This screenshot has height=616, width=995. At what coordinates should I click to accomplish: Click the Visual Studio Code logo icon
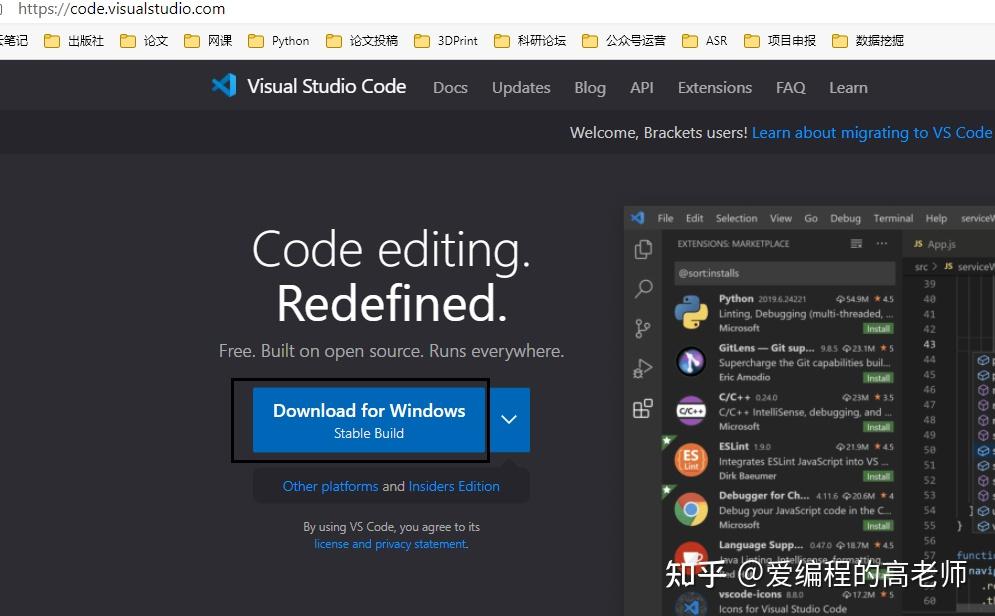point(224,86)
